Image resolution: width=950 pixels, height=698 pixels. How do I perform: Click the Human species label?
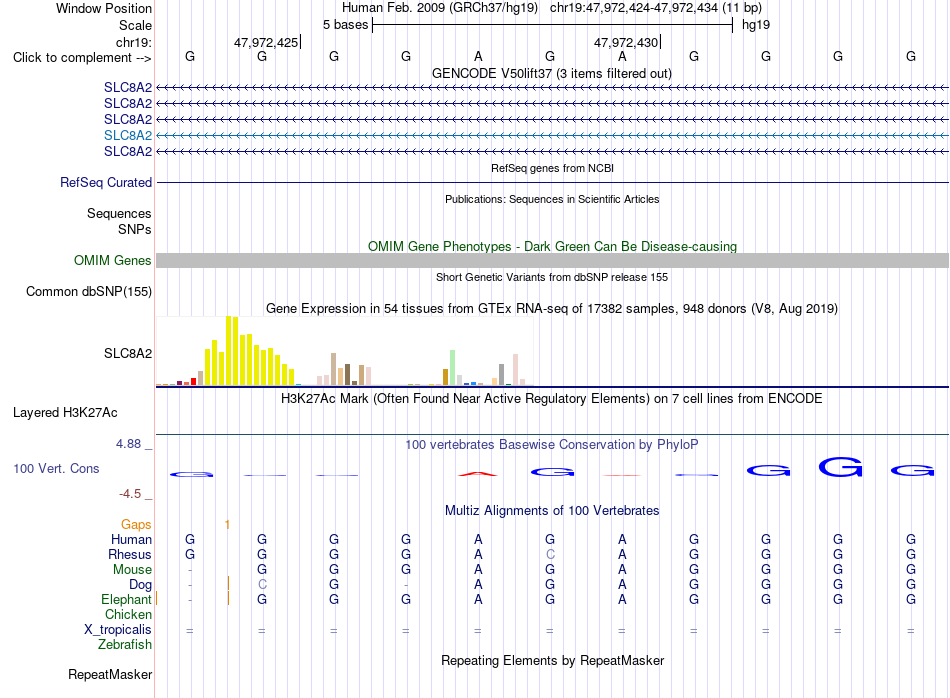(x=131, y=539)
